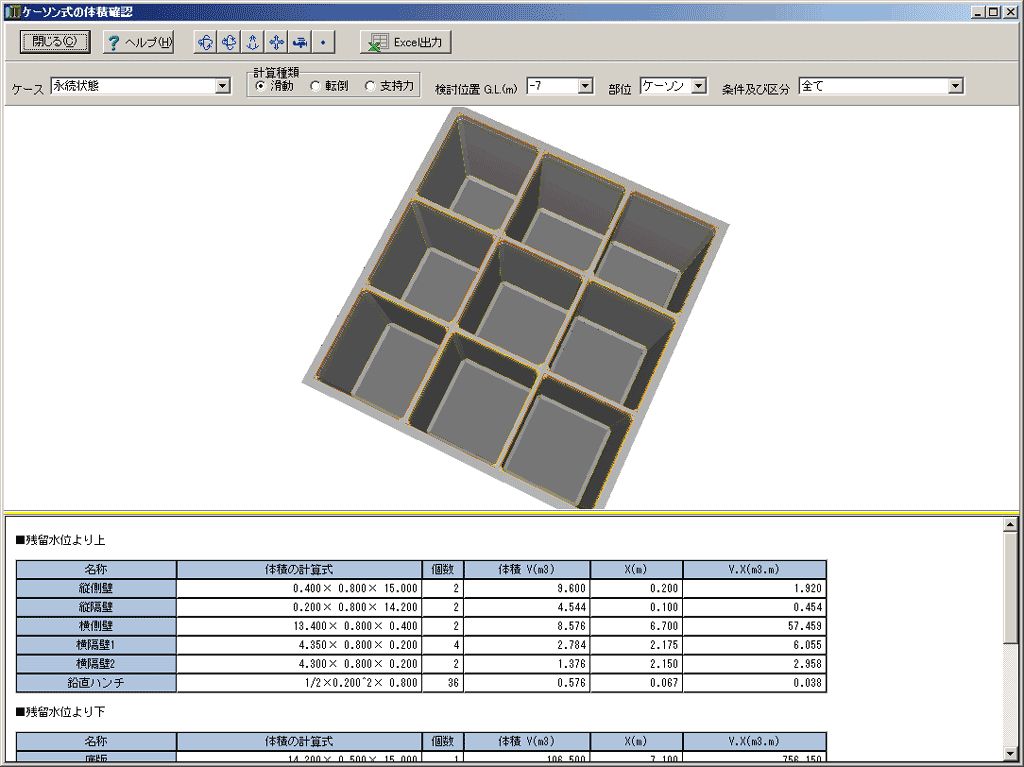This screenshot has width=1024, height=767.
Task: Click the 横隔壁1 row name cell
Action: coord(96,645)
